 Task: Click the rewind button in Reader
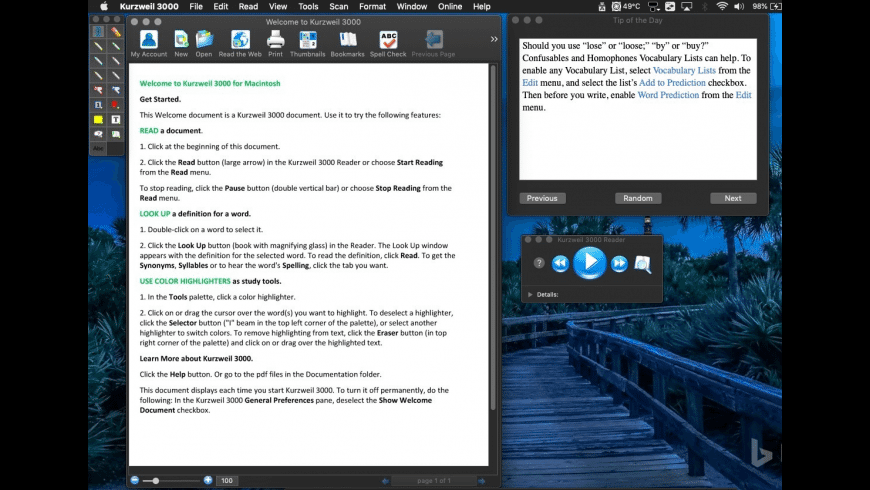(561, 263)
